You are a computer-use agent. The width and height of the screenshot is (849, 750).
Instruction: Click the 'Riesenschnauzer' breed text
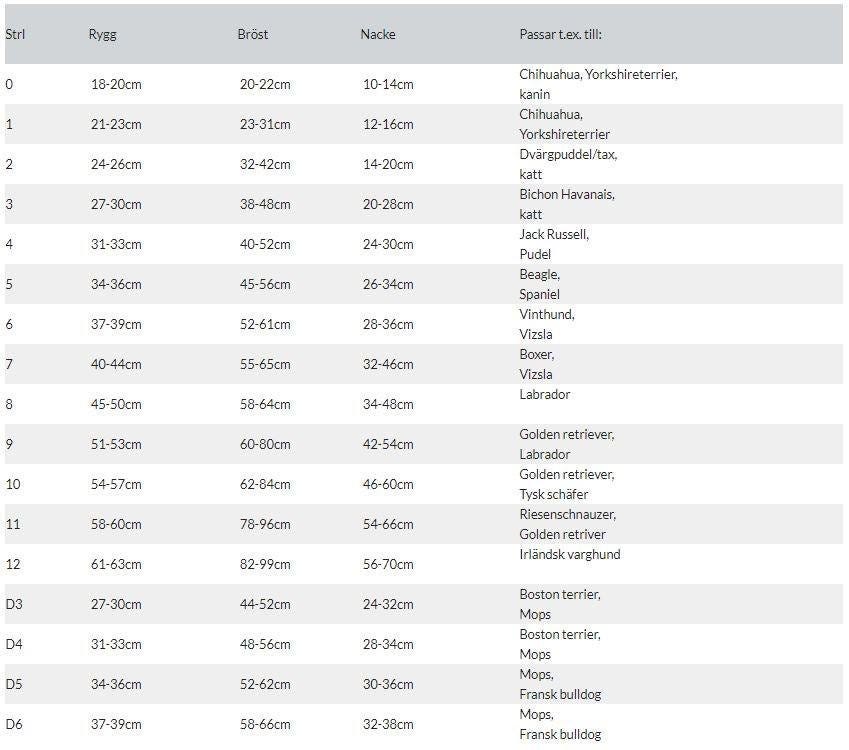[x=567, y=514]
